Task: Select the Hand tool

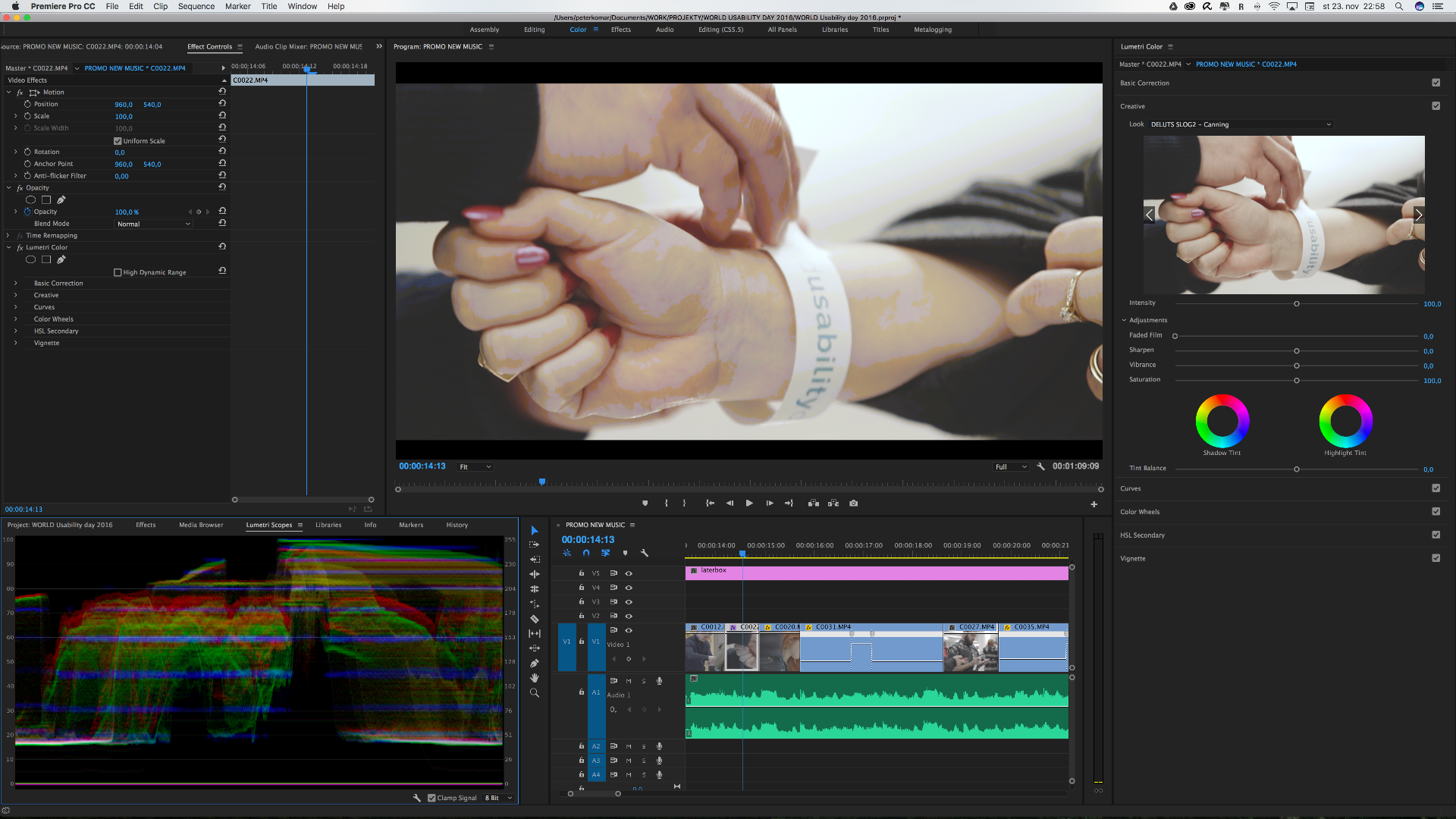Action: click(x=535, y=678)
